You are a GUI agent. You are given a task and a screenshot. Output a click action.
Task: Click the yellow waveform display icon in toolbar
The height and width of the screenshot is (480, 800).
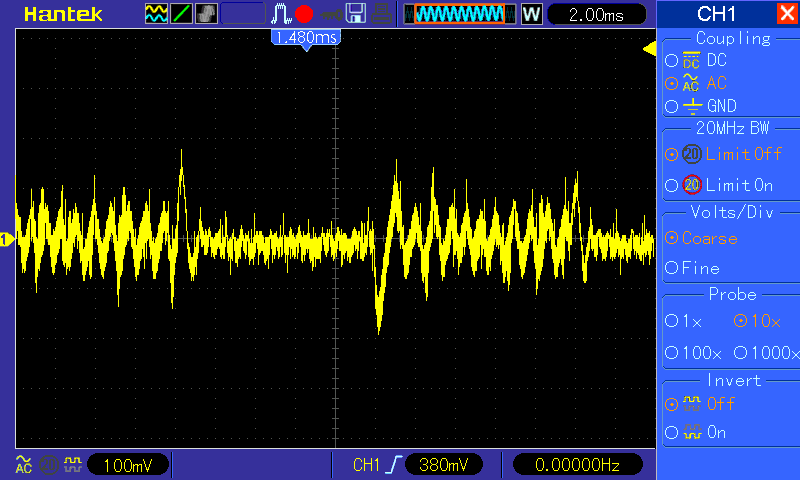pyautogui.click(x=156, y=14)
